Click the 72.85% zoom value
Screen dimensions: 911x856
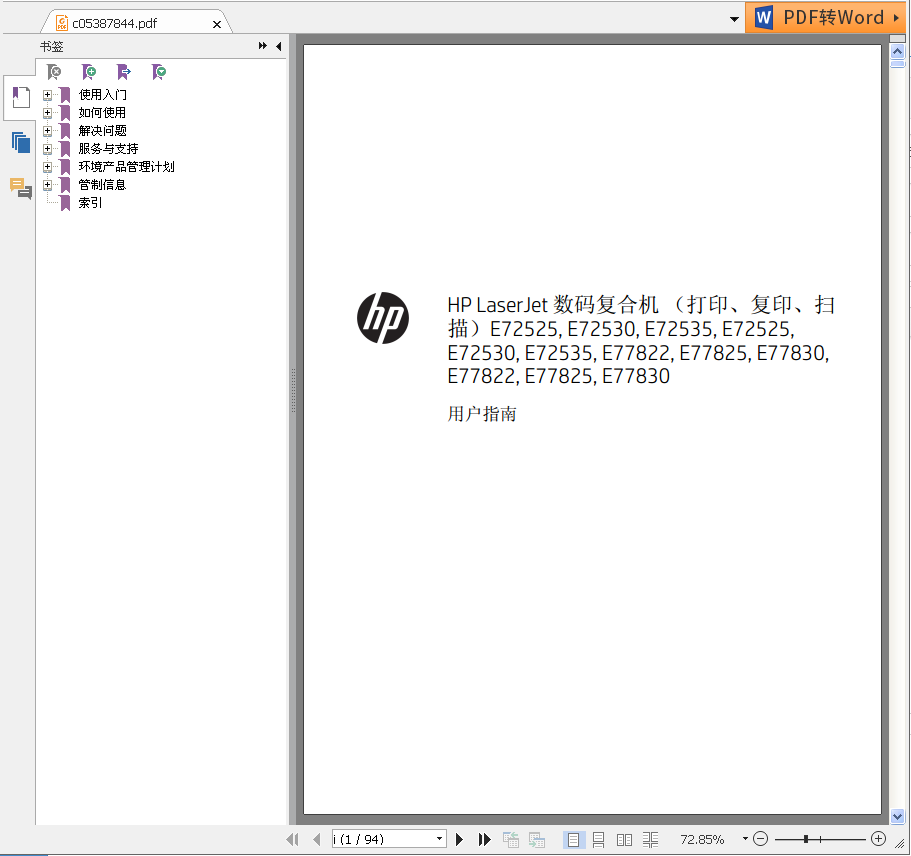tap(702, 839)
